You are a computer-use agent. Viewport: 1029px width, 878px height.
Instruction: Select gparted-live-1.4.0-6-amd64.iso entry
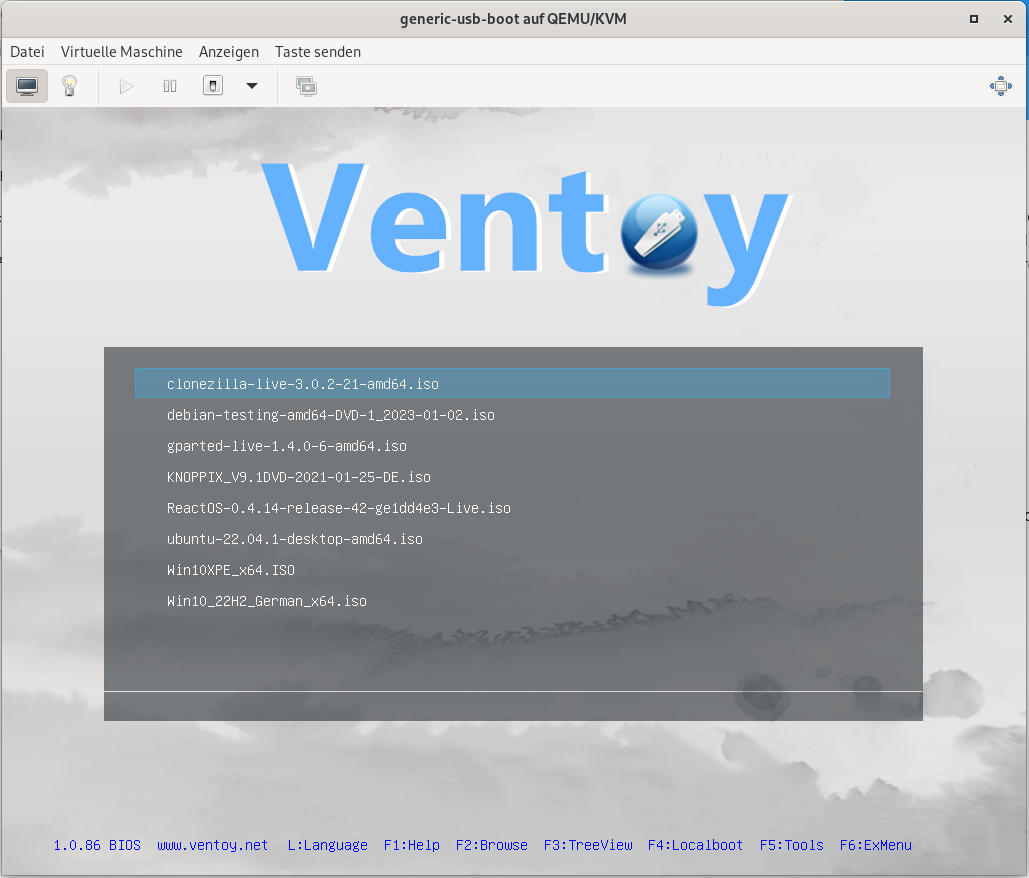(x=286, y=446)
